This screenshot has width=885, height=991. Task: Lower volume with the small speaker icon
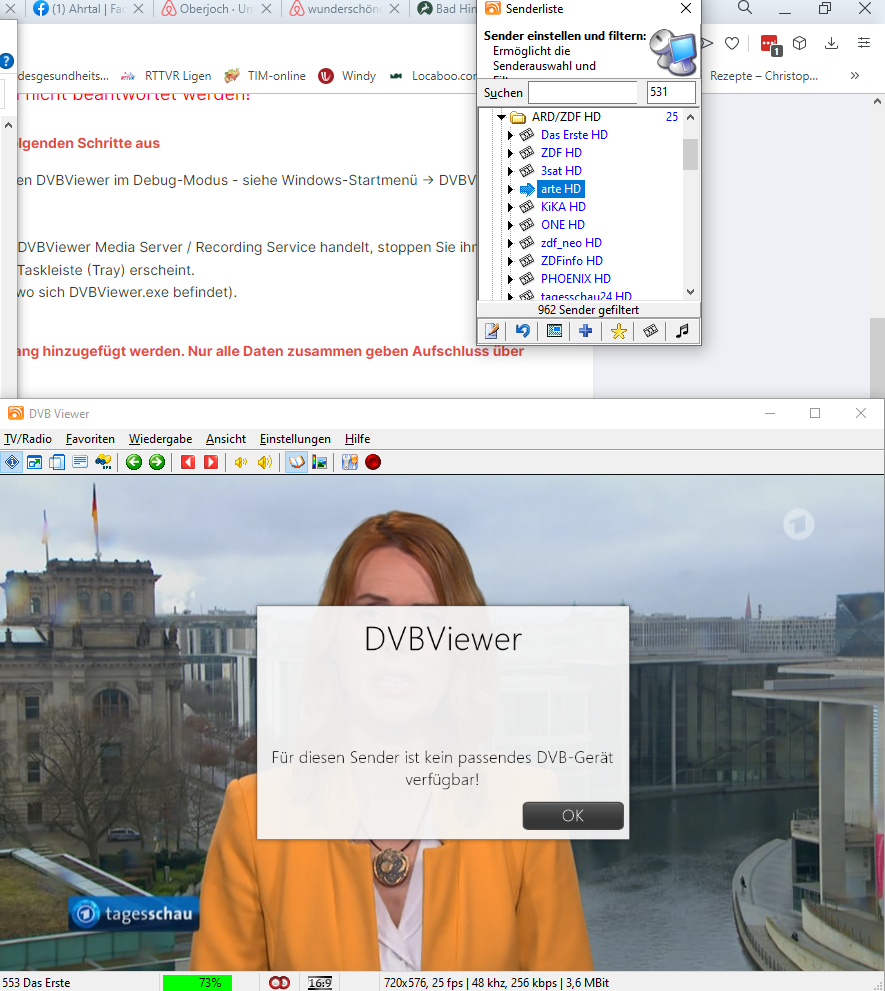point(241,463)
